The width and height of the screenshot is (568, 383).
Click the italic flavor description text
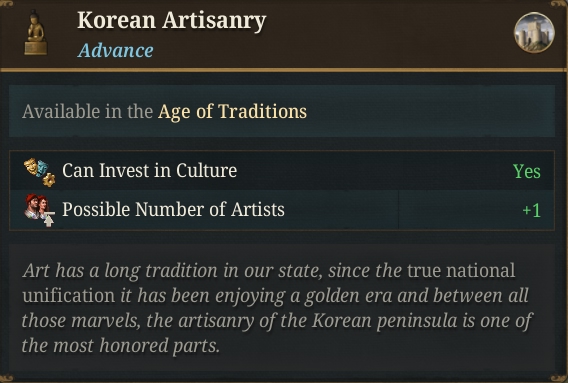(x=277, y=308)
